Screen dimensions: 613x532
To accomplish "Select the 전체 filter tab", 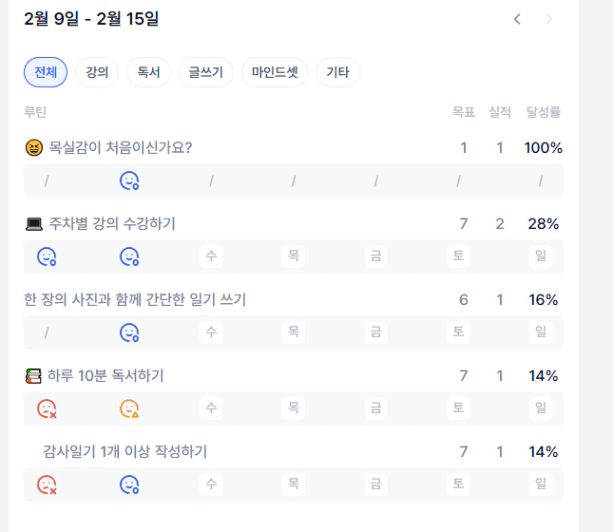I will (45, 72).
